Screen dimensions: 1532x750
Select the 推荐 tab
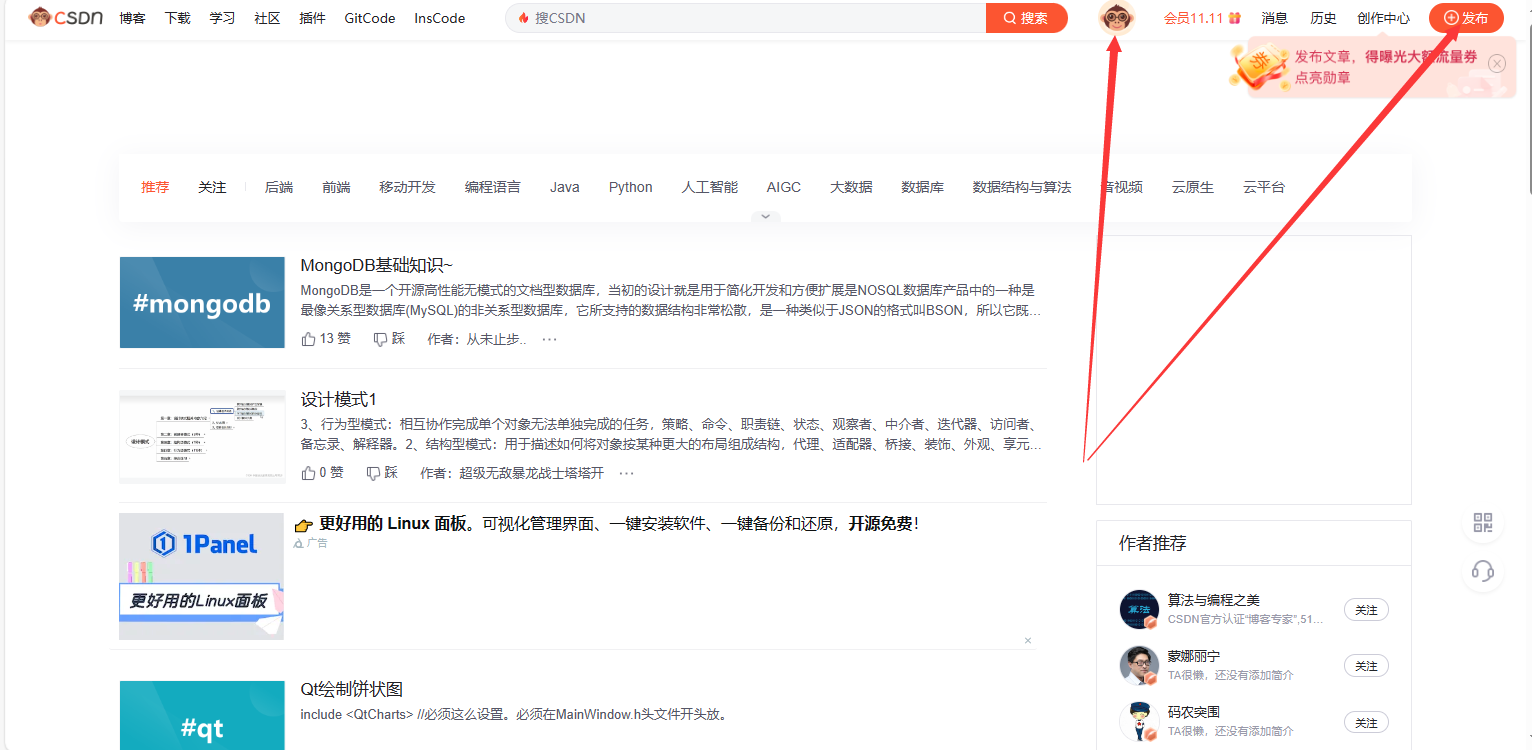pos(155,187)
